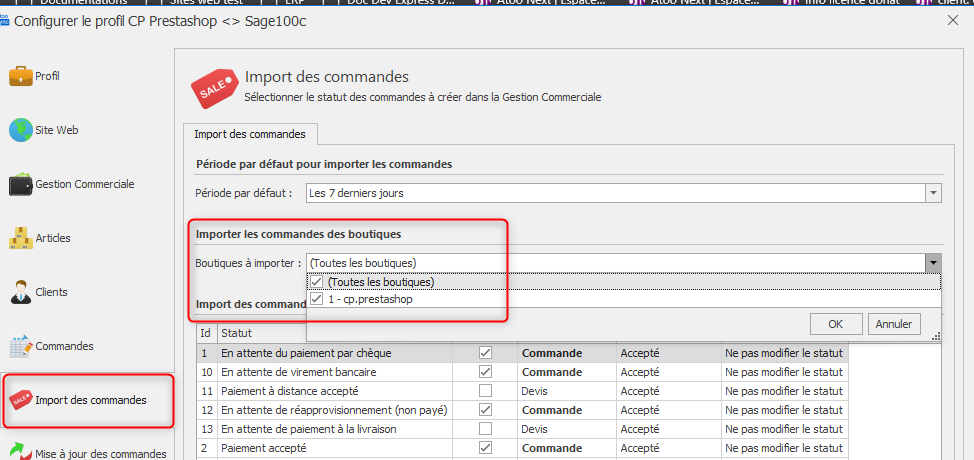
Task: Open the Clients settings page
Action: pos(52,292)
